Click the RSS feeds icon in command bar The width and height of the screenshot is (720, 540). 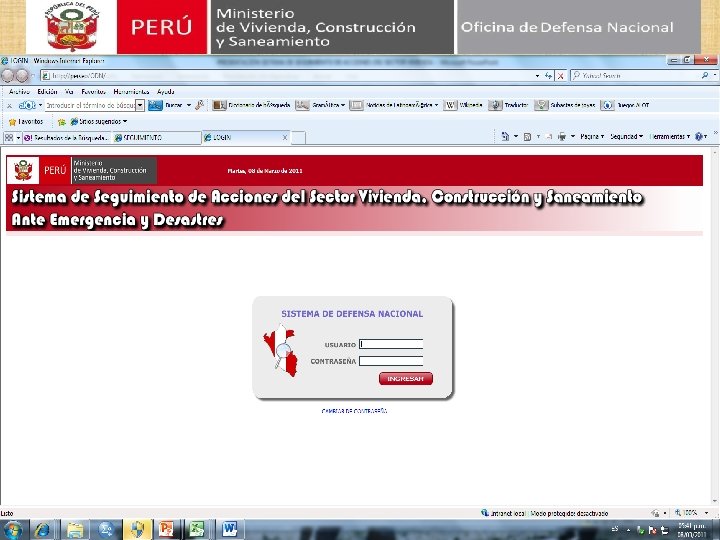527,136
